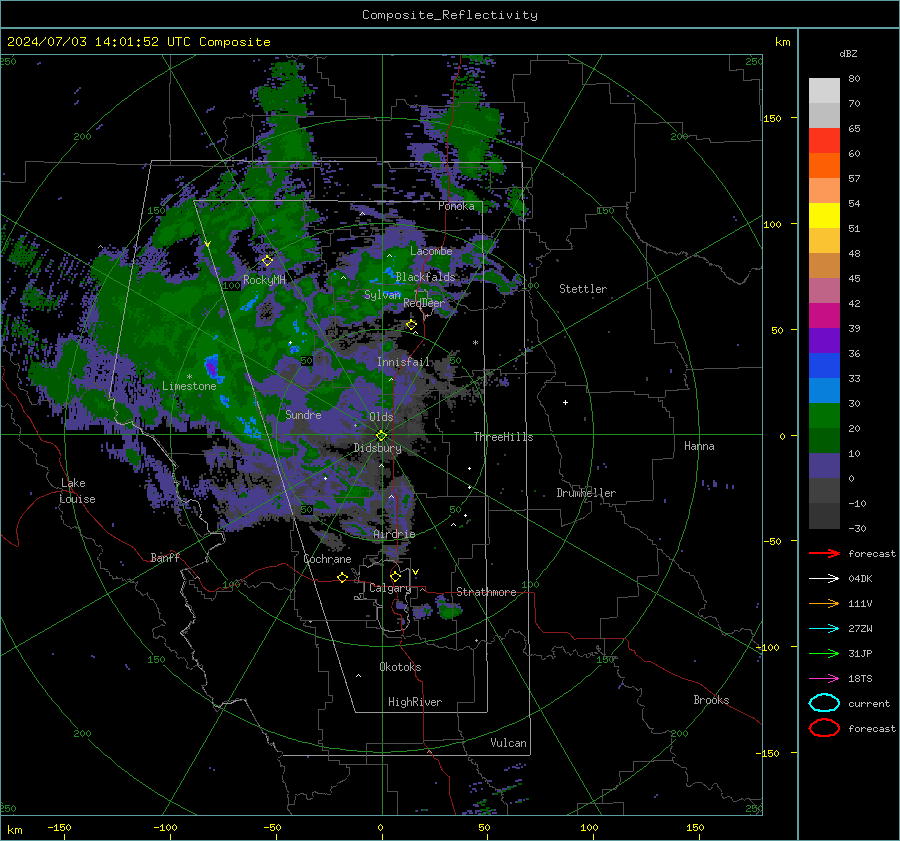Click the light blue 30-33 dBZ swatch
Image resolution: width=900 pixels, height=841 pixels.
coord(824,390)
